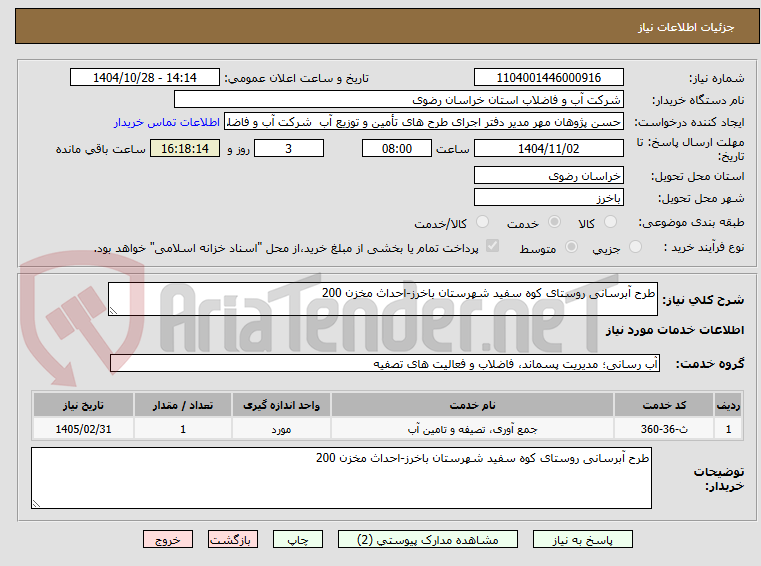
Task: Select the کالا/خدمت radio button
Action: point(482,222)
